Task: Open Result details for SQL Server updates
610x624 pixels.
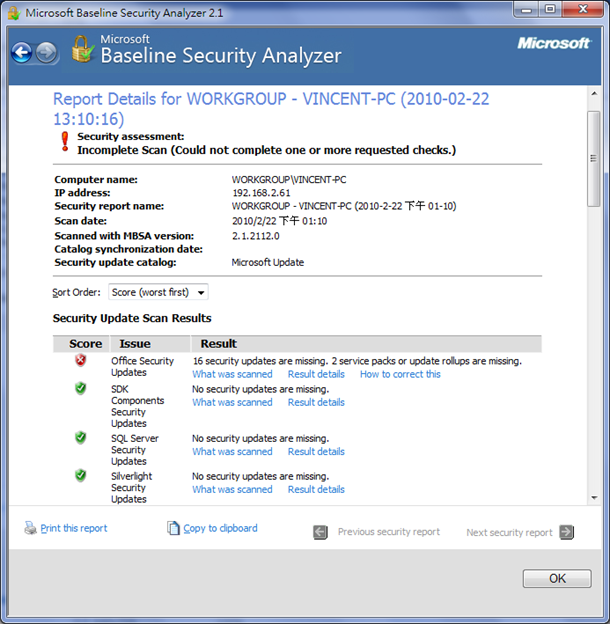Action: tap(316, 452)
